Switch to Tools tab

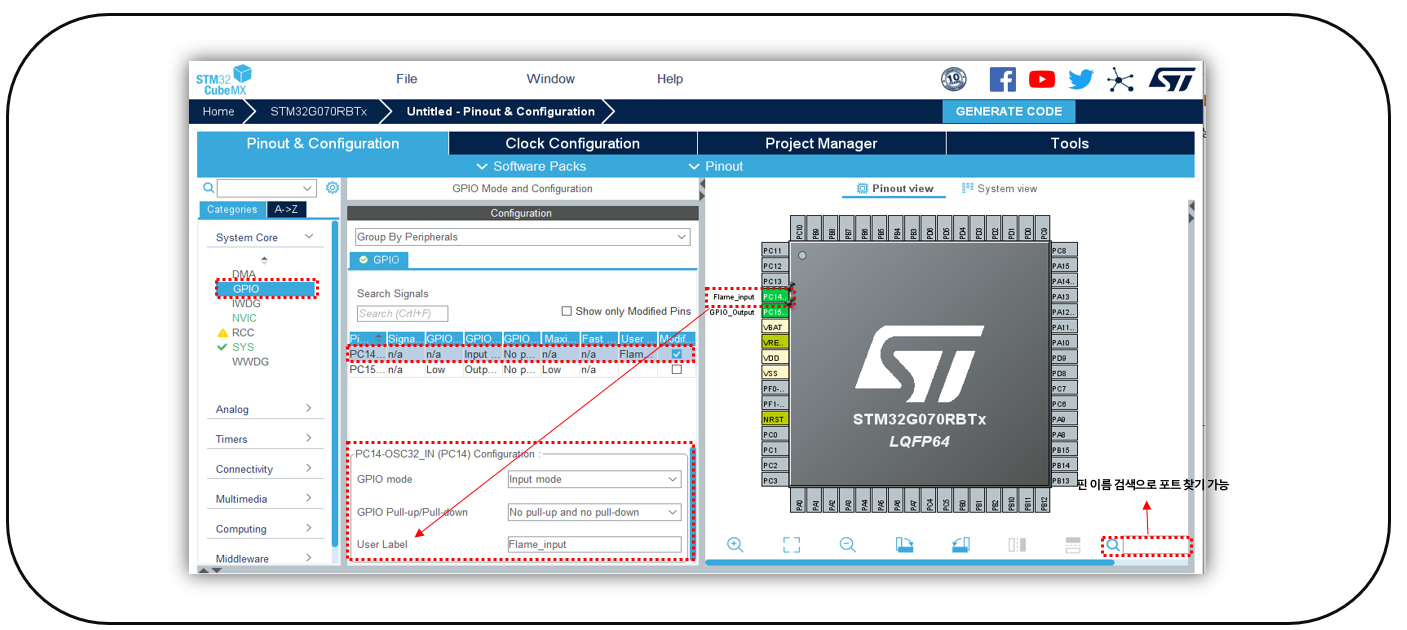[x=1070, y=144]
